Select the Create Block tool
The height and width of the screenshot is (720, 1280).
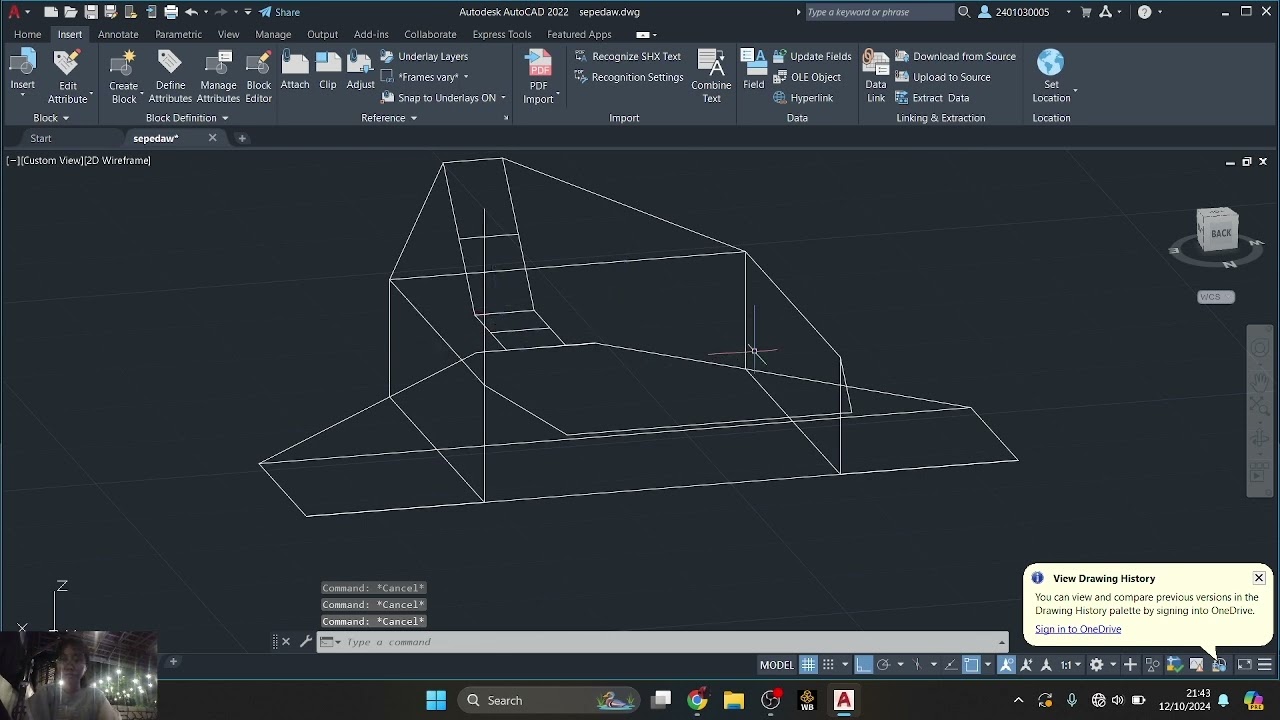(x=123, y=76)
